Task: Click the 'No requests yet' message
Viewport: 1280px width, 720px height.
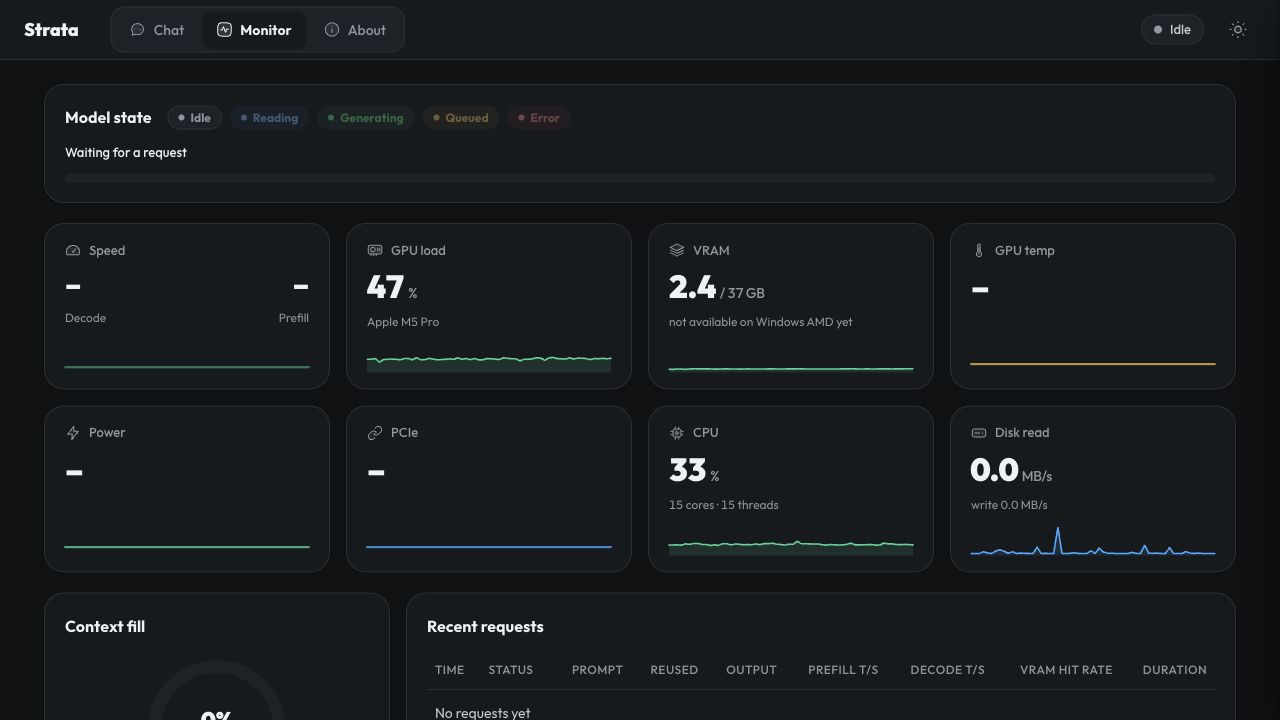Action: coord(483,713)
